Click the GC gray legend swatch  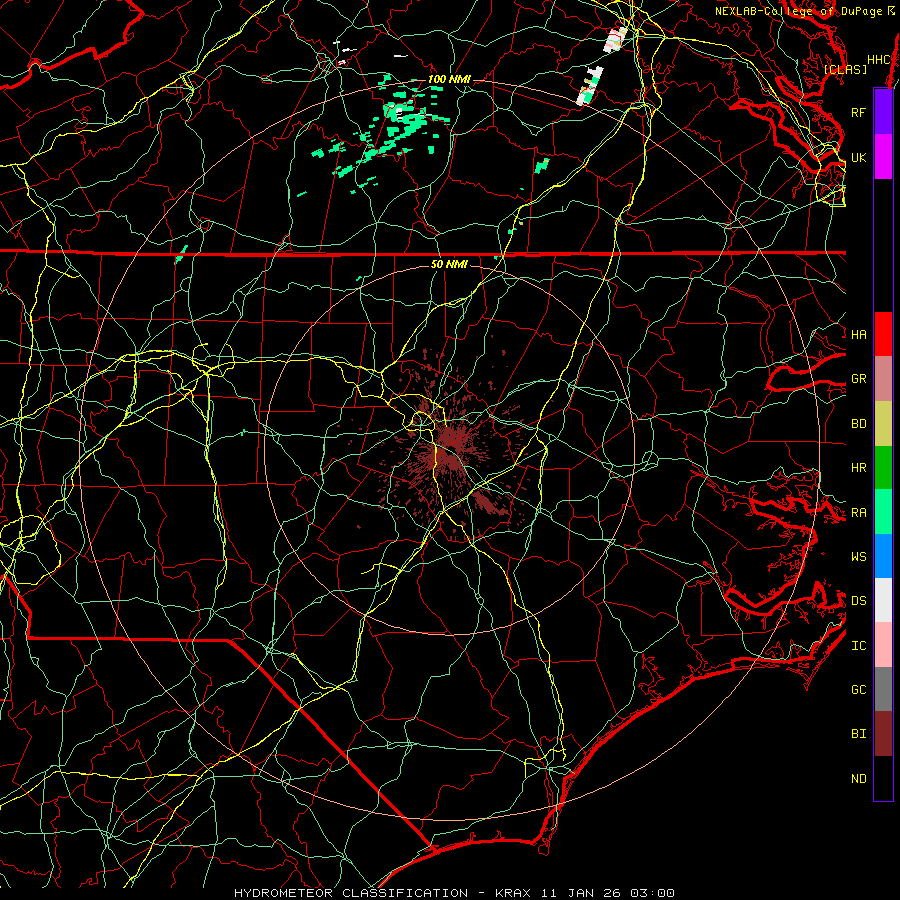[883, 689]
